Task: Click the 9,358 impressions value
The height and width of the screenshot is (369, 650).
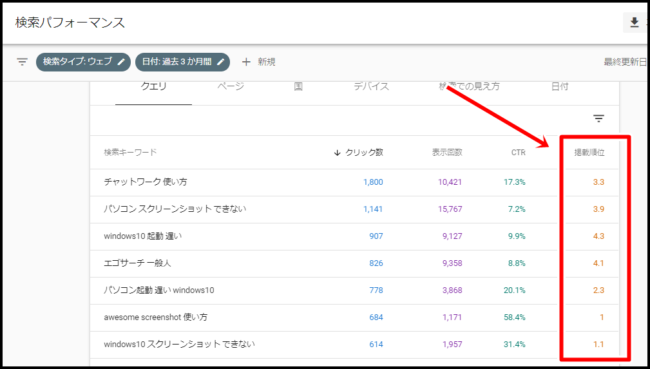Action: coord(452,263)
